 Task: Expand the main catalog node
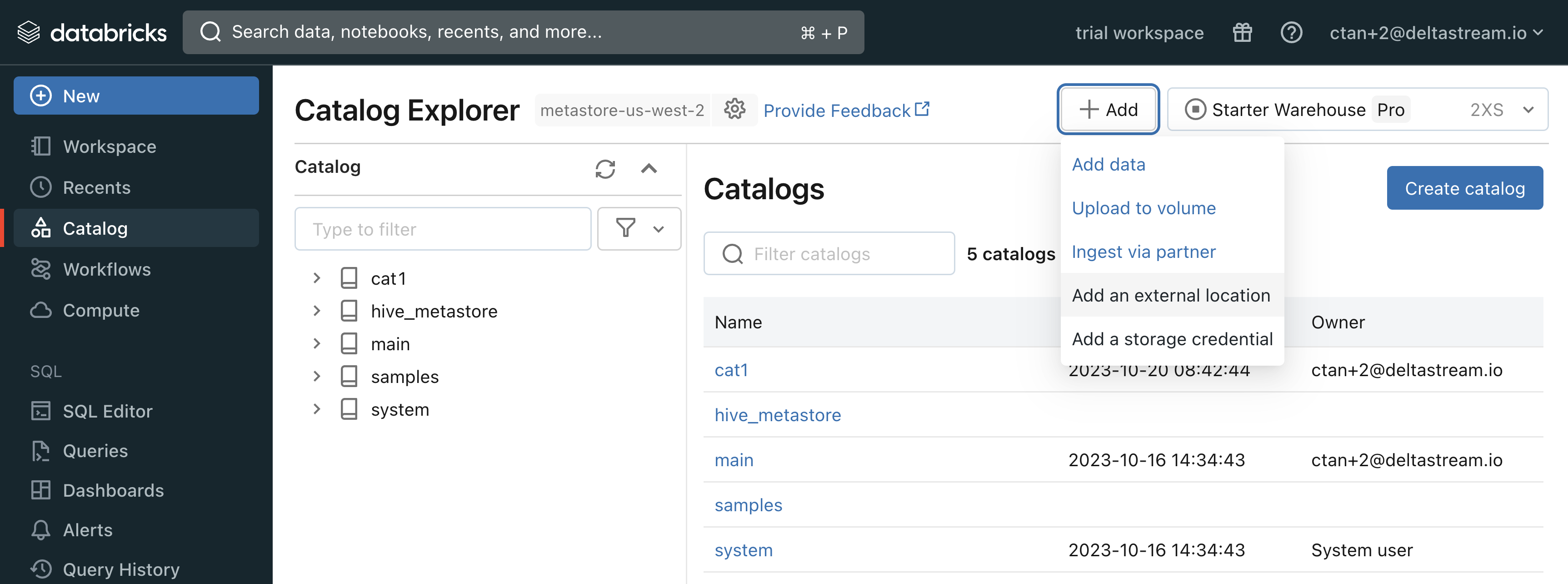click(x=316, y=344)
